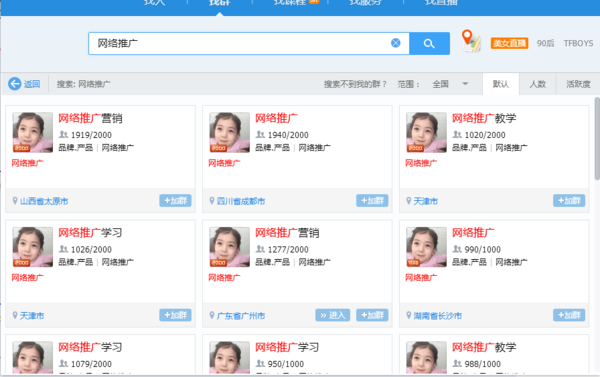
Task: Open the 找群 top tab
Action: 219,3
